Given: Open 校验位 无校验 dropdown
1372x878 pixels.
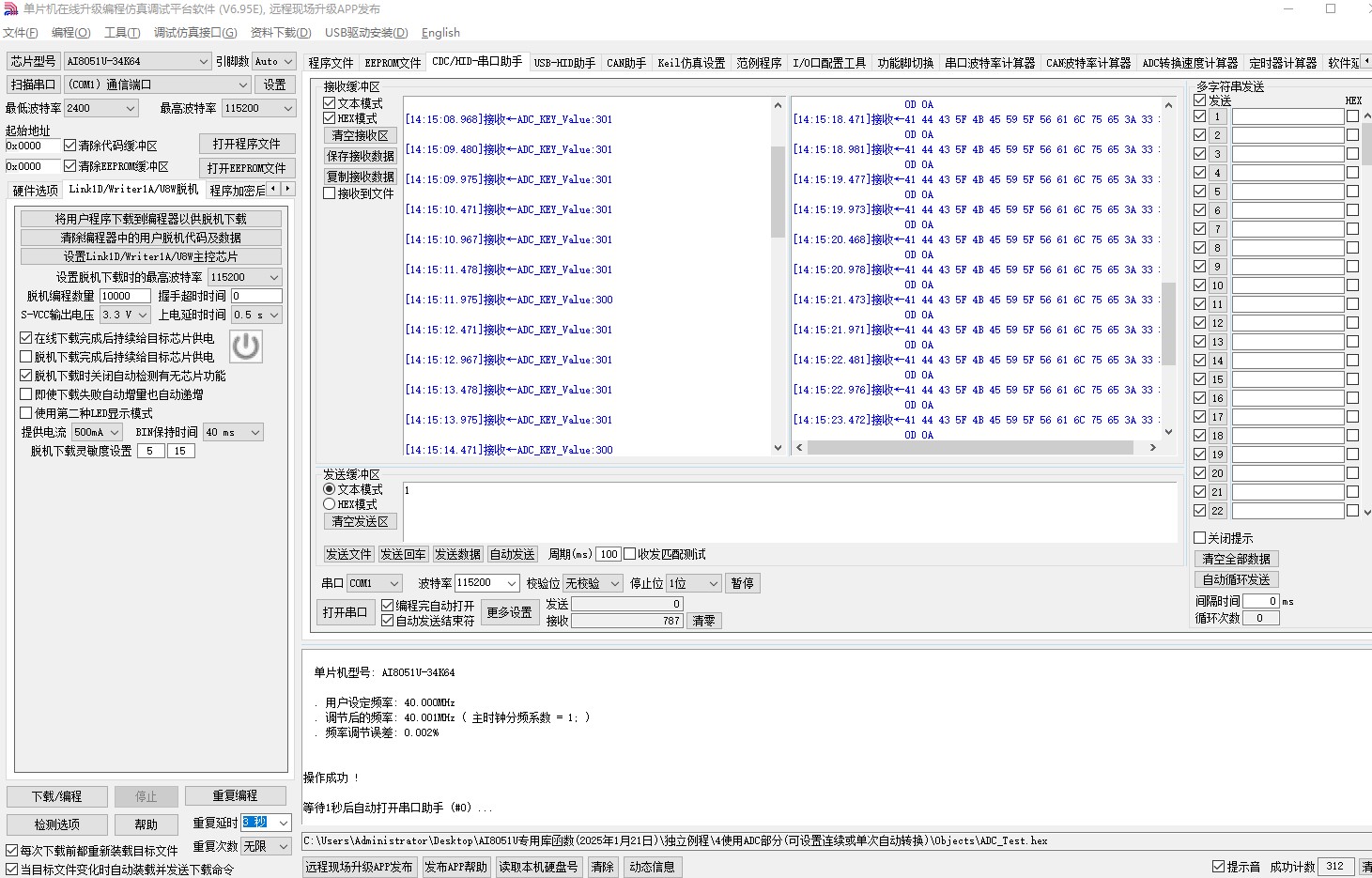Looking at the screenshot, I should point(593,583).
